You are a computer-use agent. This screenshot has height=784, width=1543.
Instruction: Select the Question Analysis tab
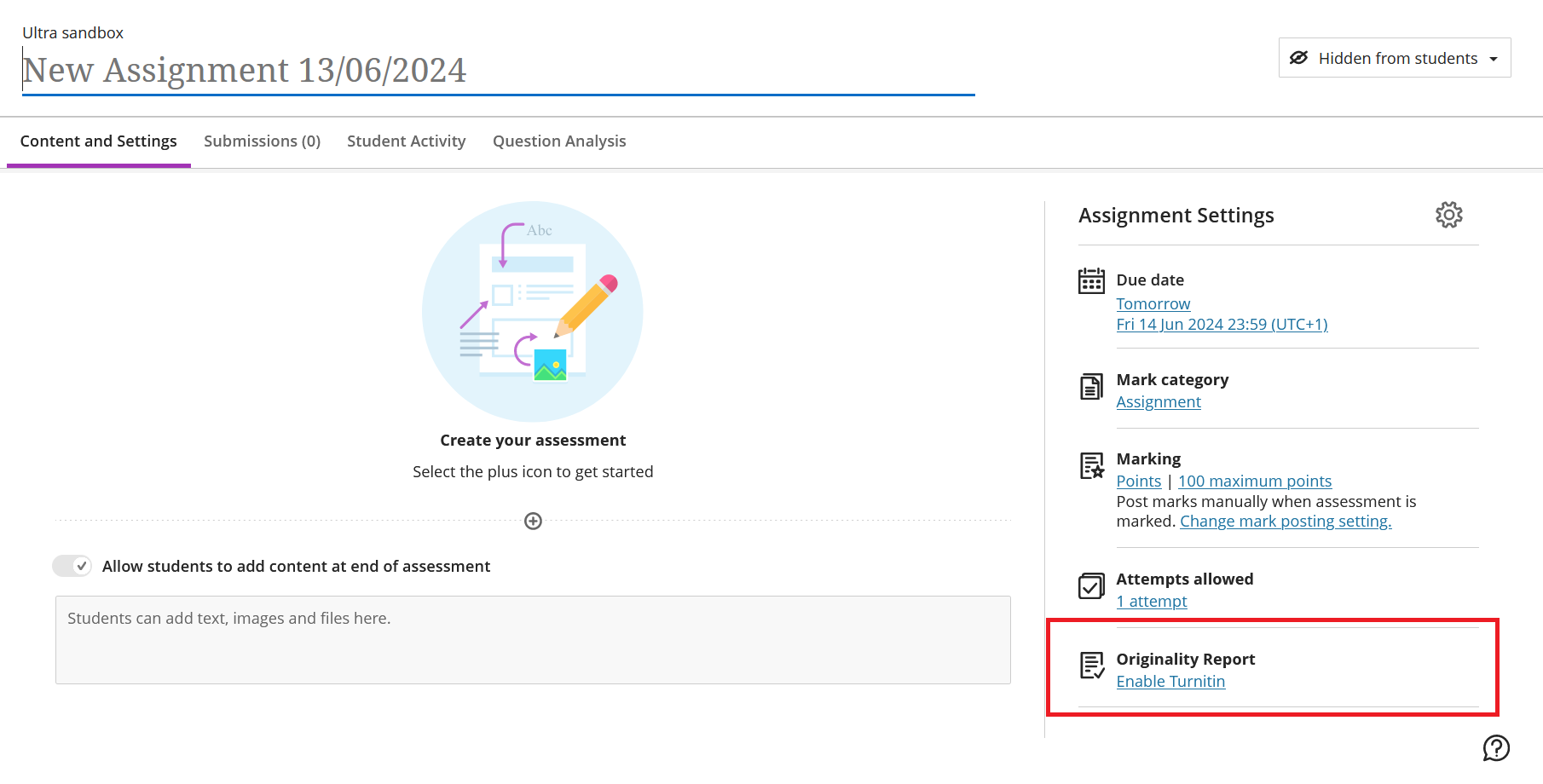pyautogui.click(x=559, y=141)
